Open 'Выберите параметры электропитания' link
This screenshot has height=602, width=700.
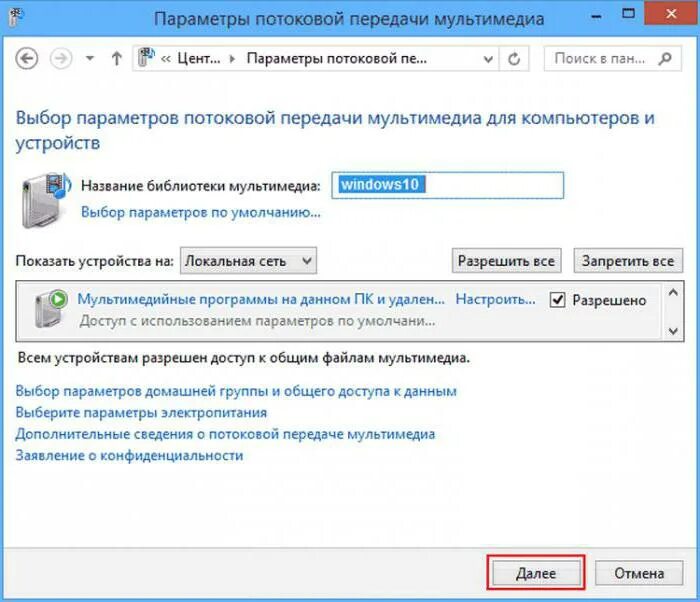pos(141,412)
